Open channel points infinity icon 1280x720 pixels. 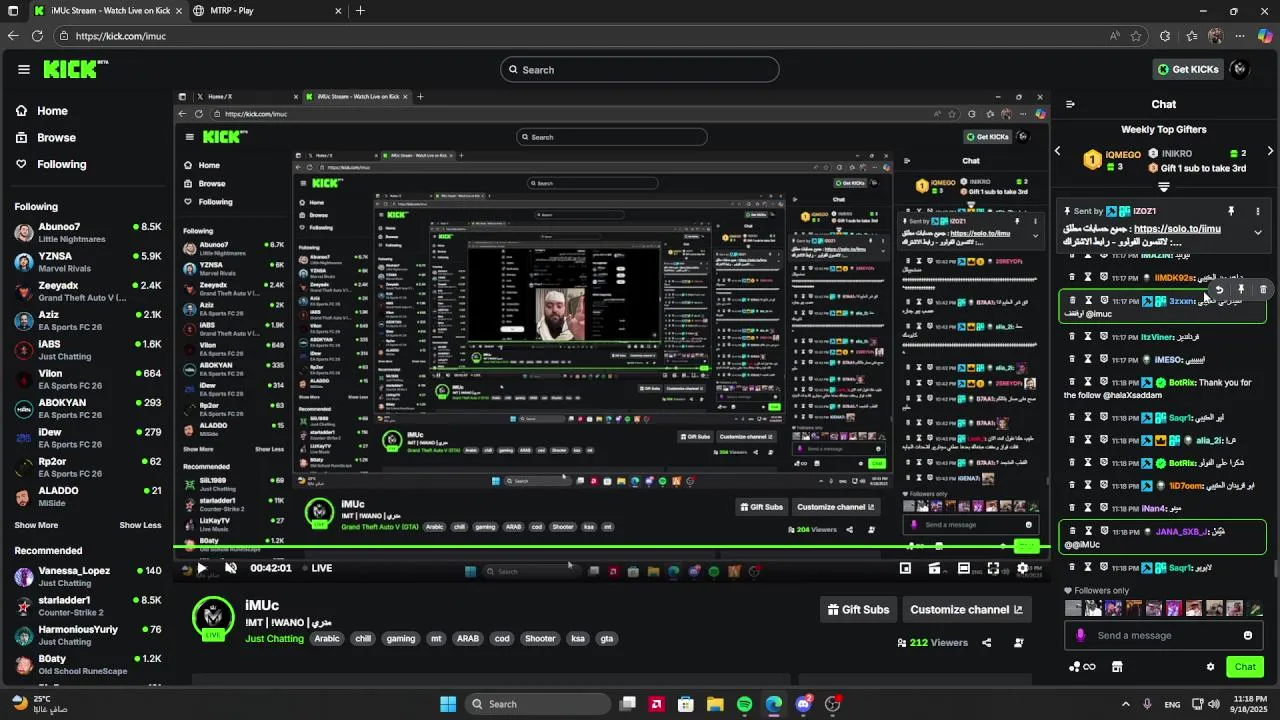click(x=1082, y=667)
